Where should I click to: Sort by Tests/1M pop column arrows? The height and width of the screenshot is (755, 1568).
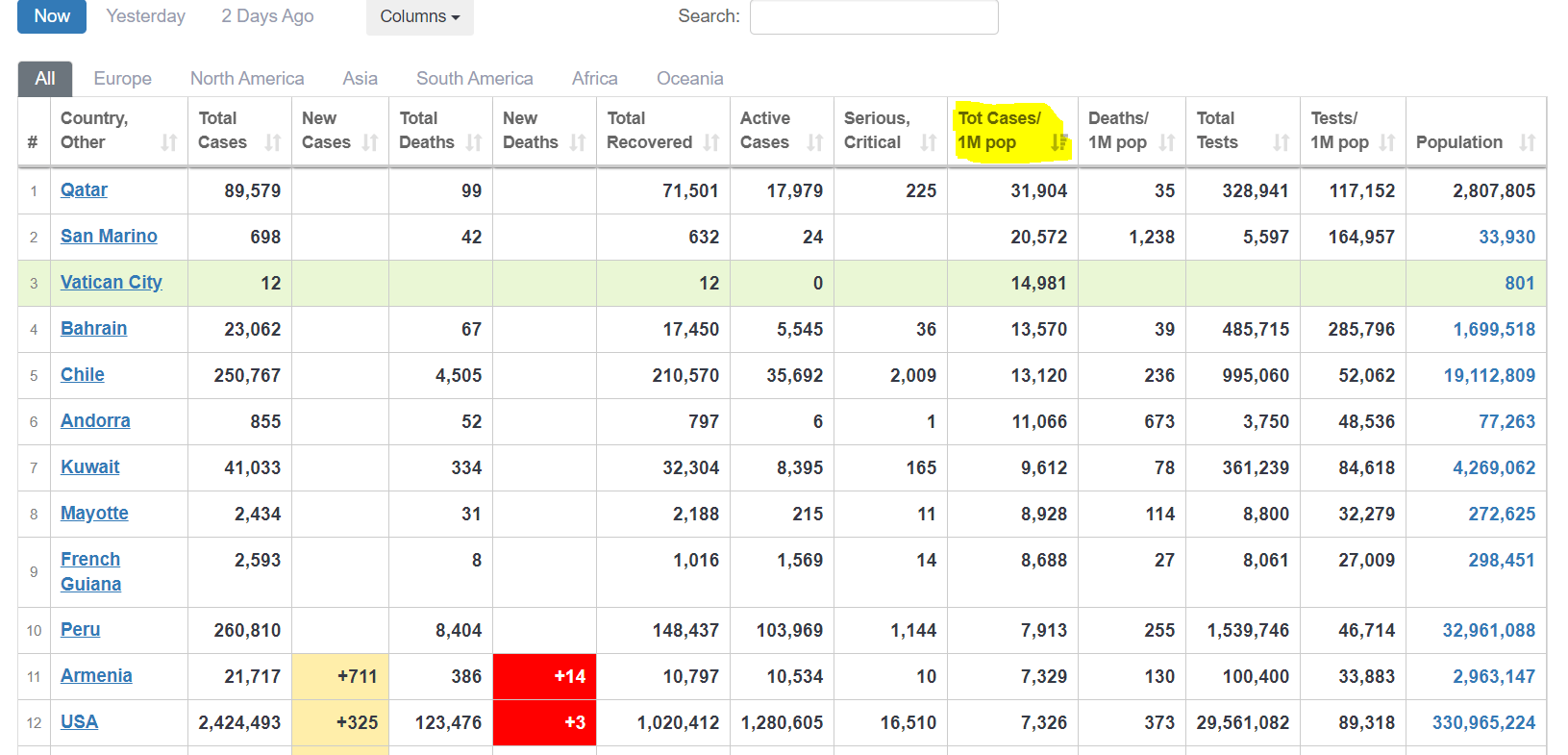[1387, 142]
